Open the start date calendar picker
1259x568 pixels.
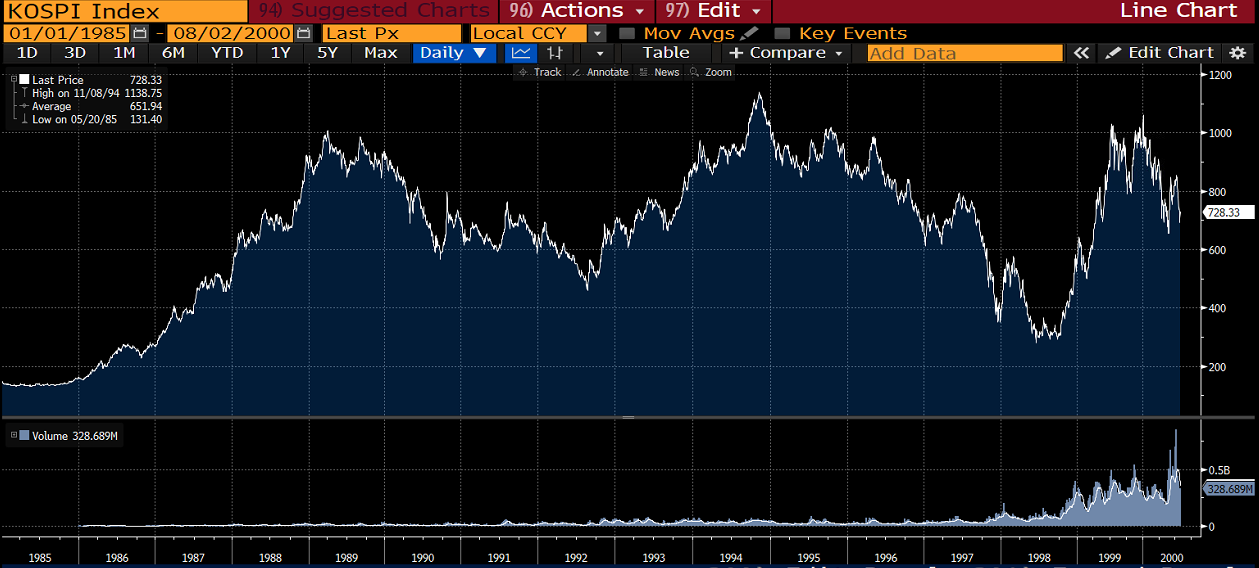[x=140, y=33]
